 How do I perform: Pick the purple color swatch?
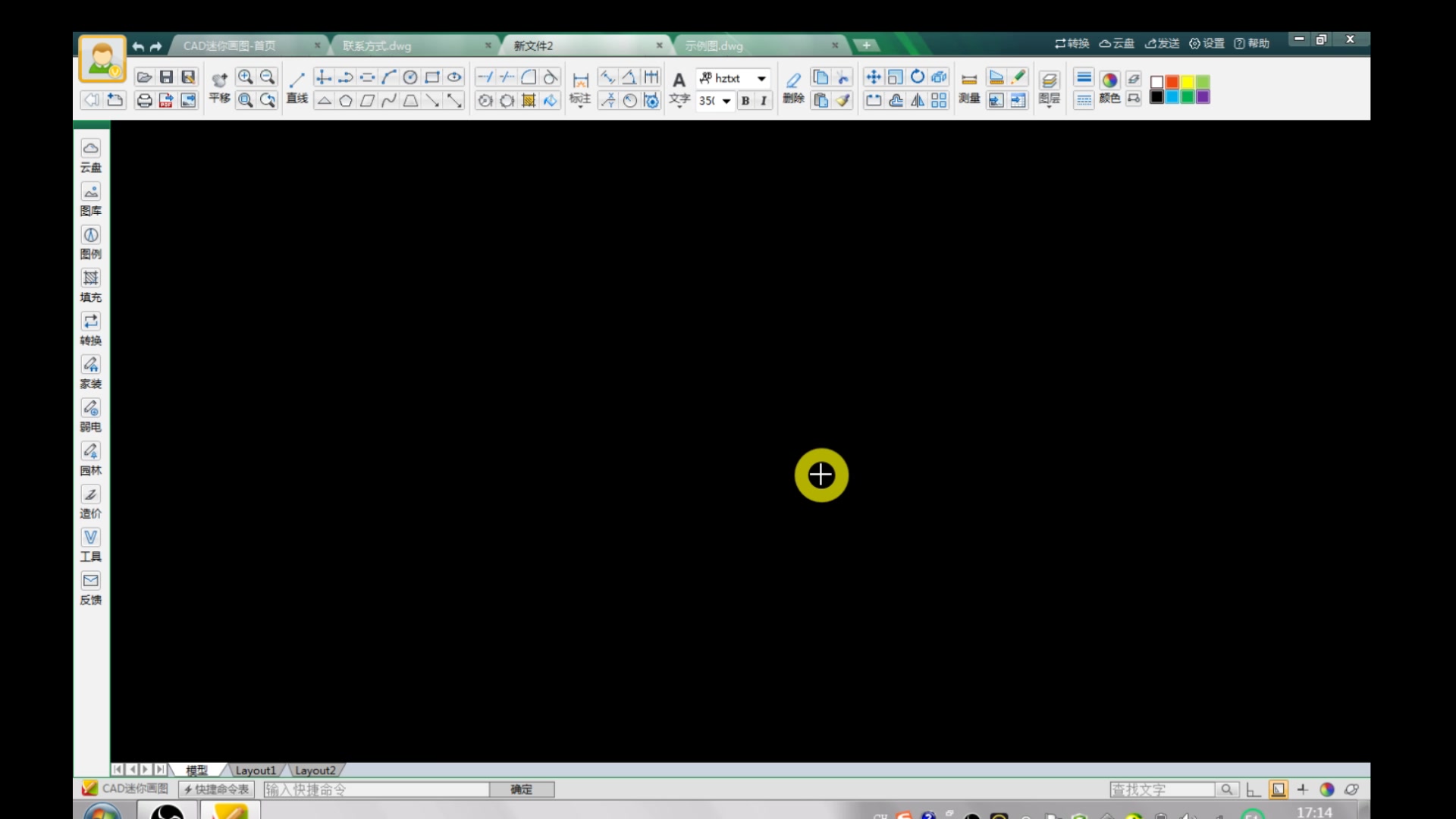tap(1203, 97)
